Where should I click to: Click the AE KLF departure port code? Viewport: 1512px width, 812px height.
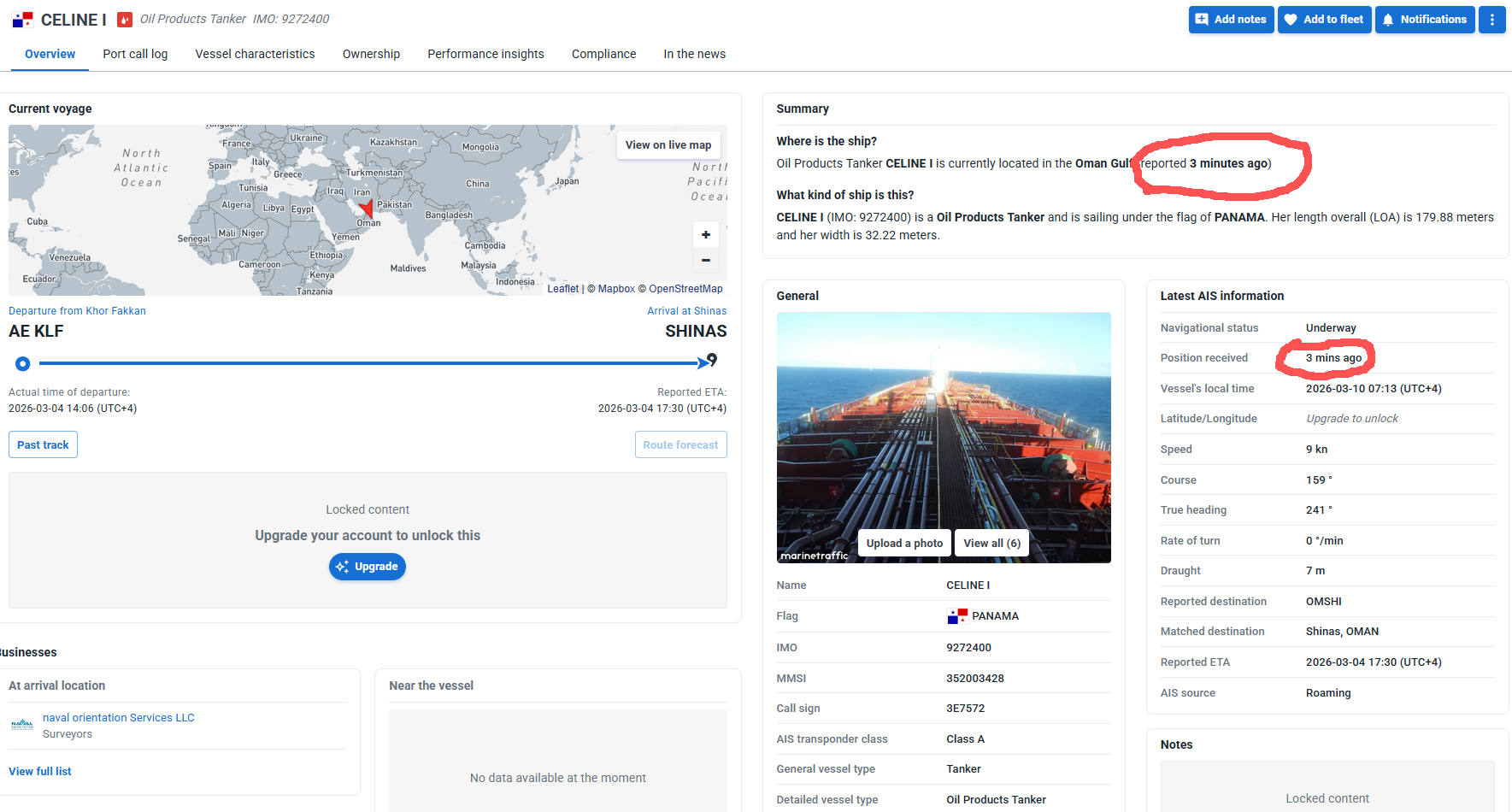(36, 332)
